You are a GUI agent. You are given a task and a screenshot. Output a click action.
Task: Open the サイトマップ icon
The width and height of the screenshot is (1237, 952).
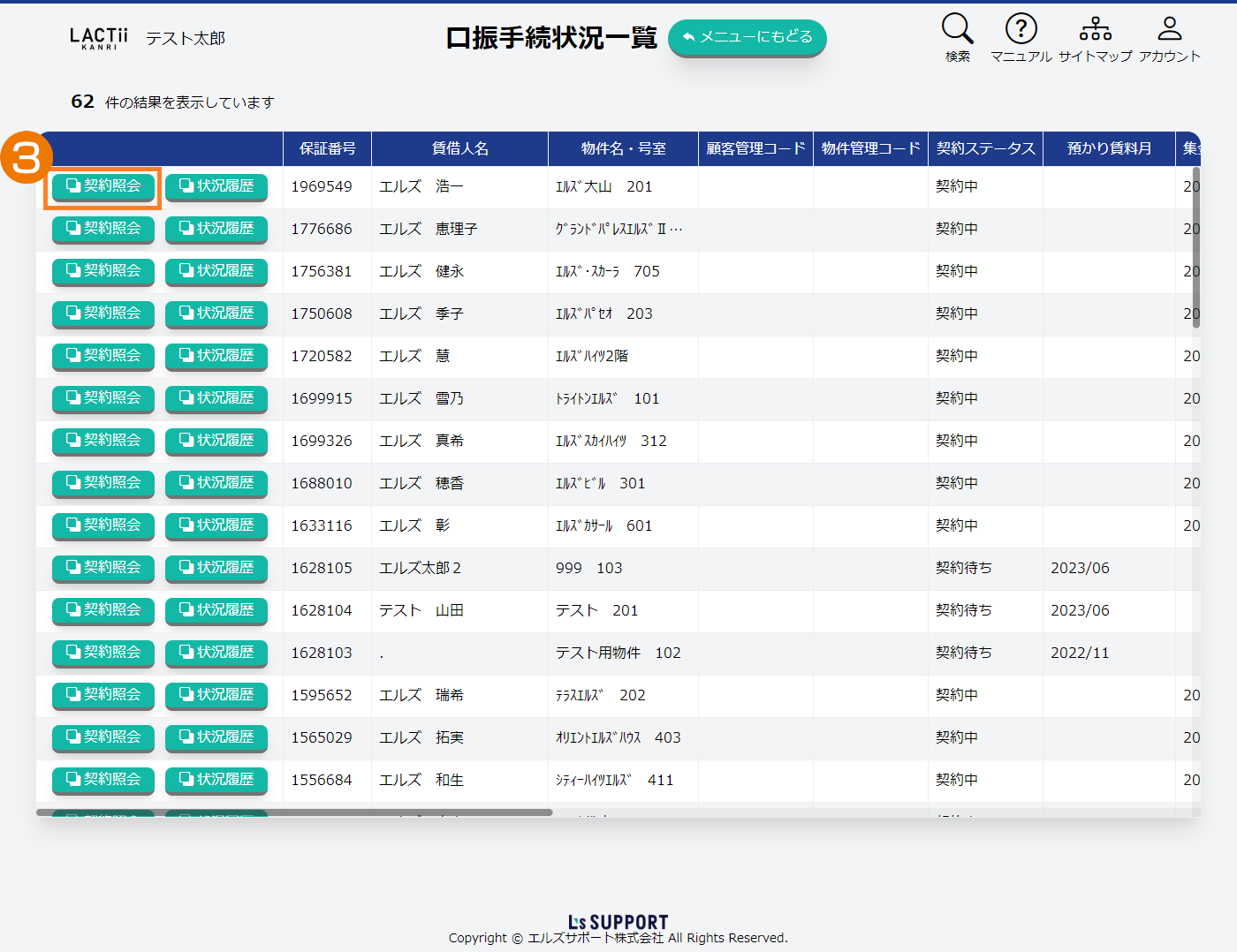pos(1095,37)
